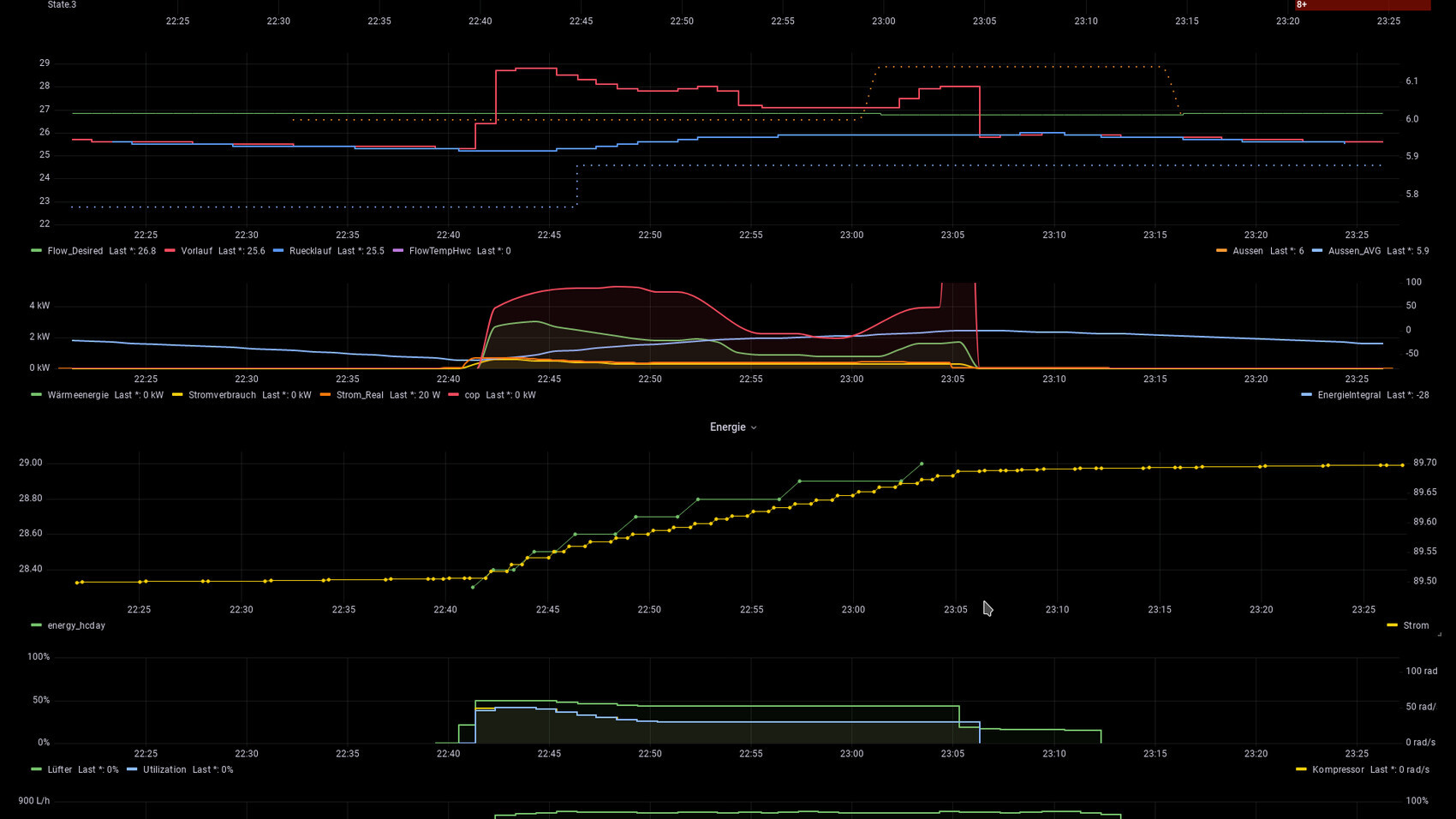
Task: Click the energy_hcday legend label
Action: 76,625
